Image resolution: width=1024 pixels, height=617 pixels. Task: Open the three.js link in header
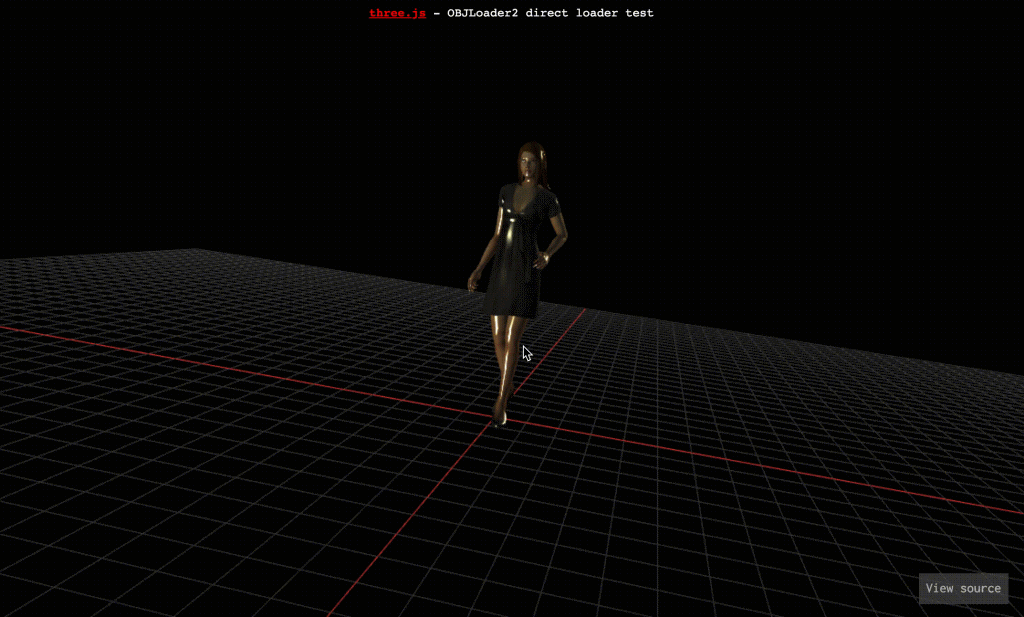coord(397,13)
